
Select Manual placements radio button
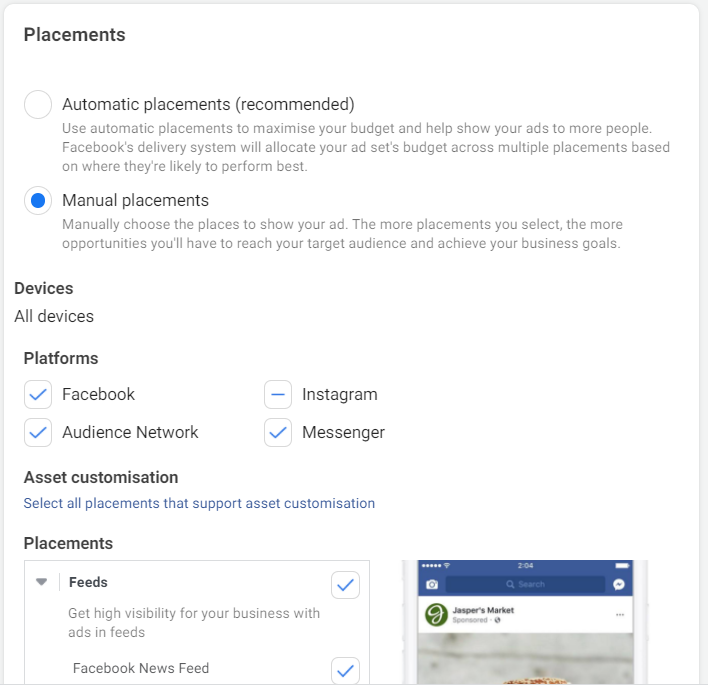[x=38, y=200]
